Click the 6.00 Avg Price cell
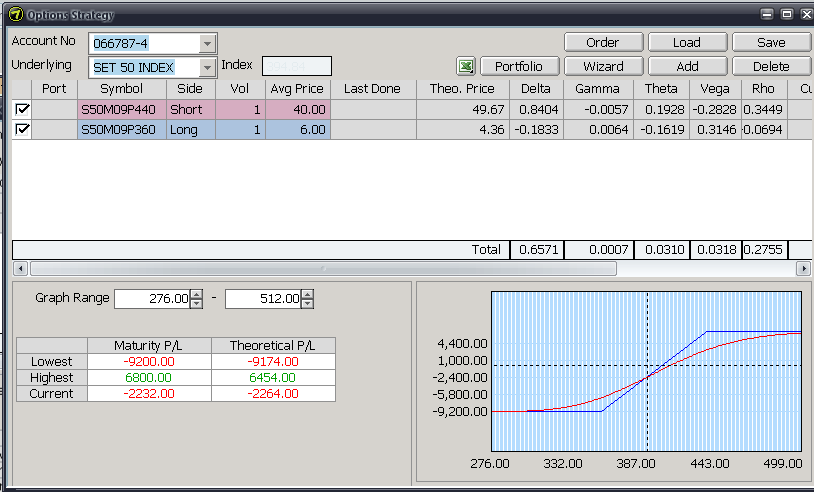Viewport: 814px width, 492px height. pos(298,129)
